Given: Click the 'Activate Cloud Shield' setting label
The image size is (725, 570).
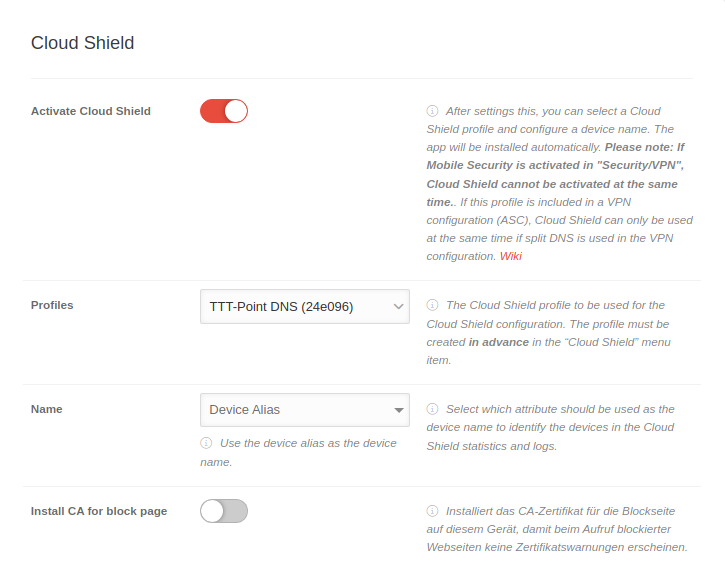Looking at the screenshot, I should coord(91,111).
